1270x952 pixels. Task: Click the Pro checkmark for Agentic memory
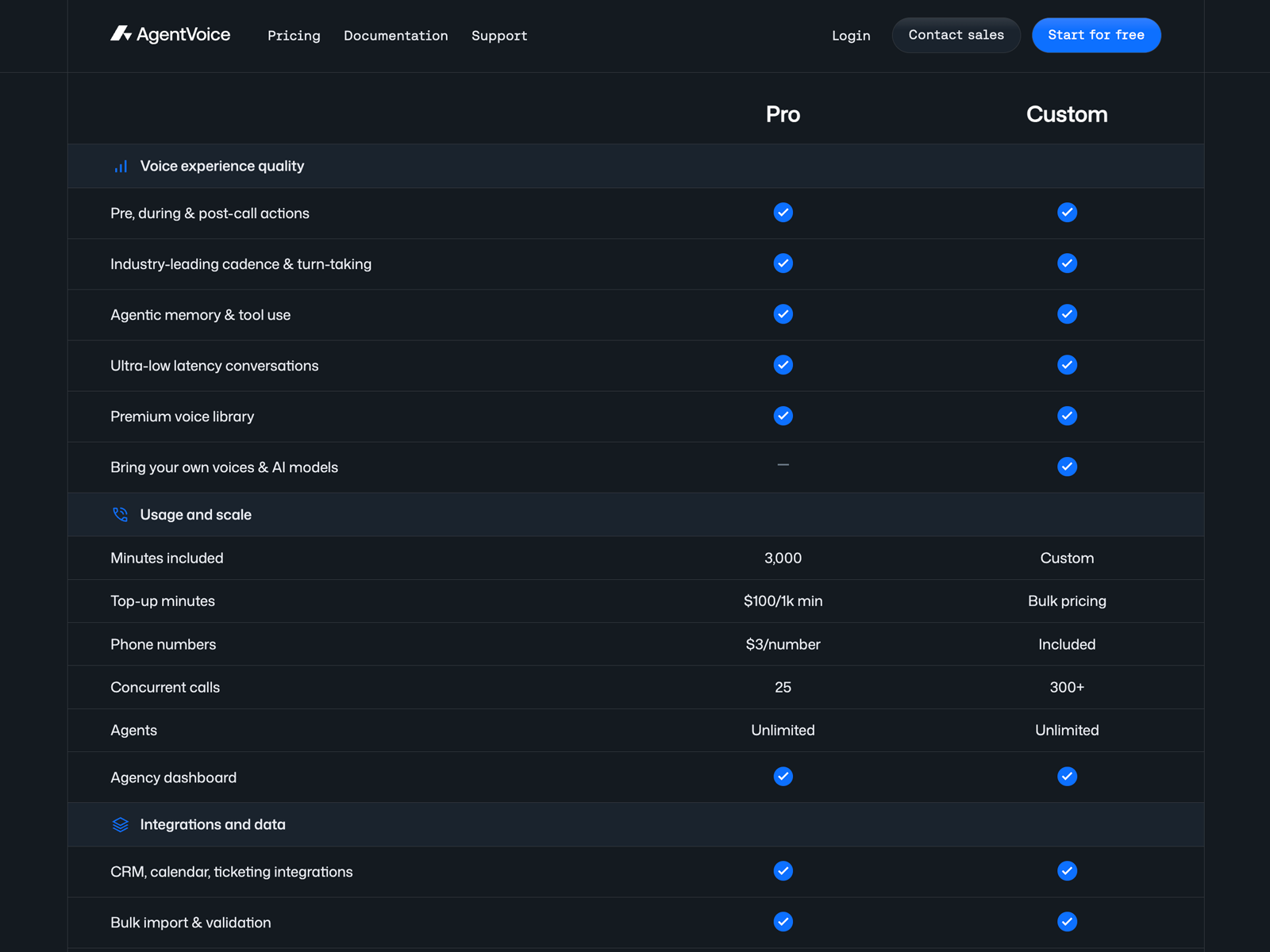click(783, 314)
